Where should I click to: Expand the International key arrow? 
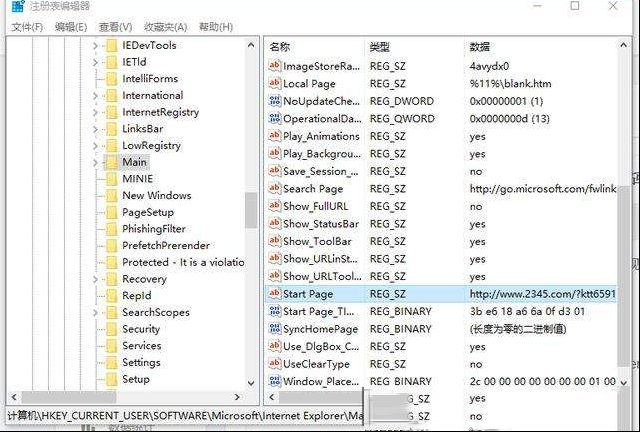[95, 96]
